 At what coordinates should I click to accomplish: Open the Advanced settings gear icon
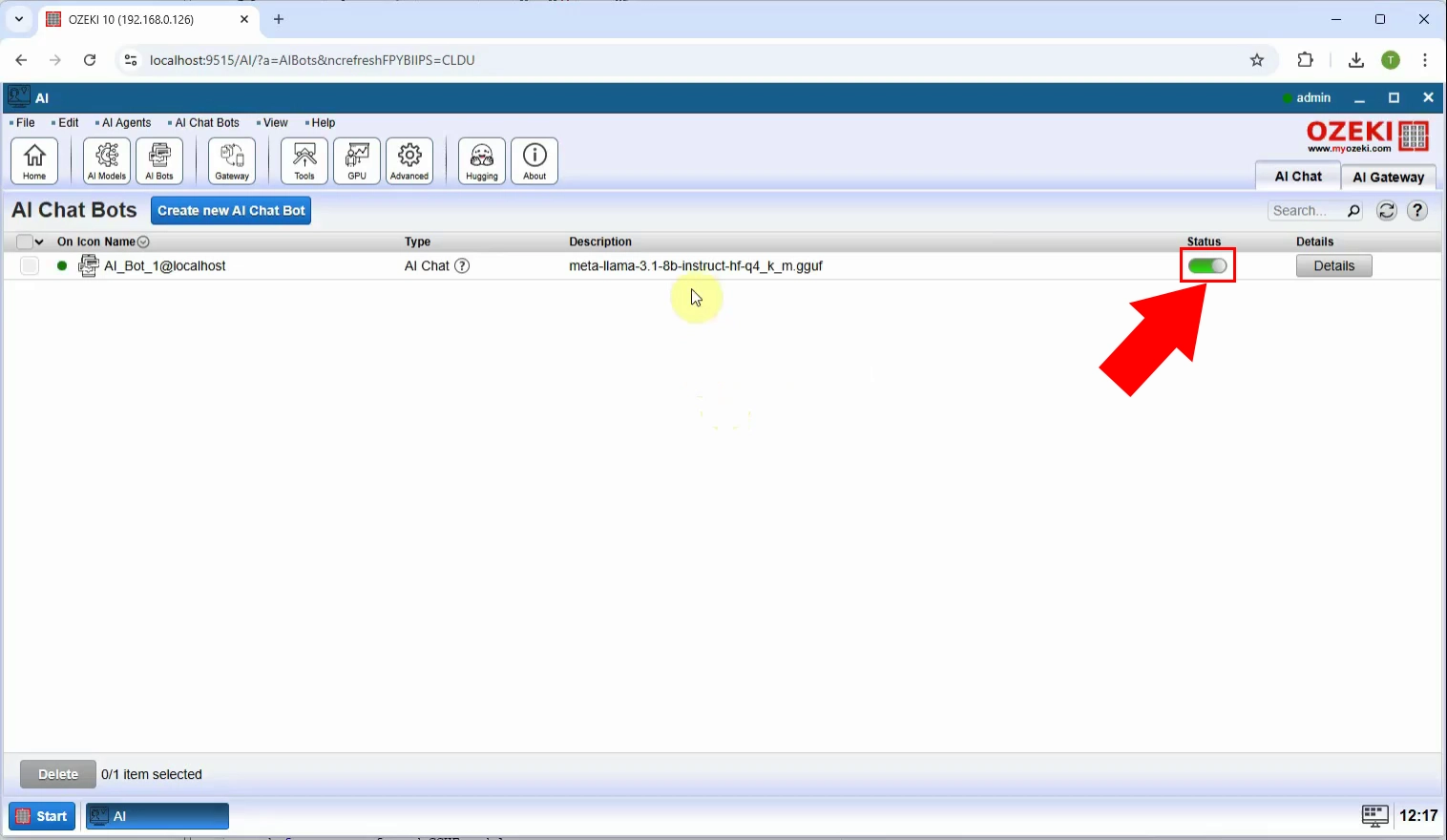coord(409,160)
